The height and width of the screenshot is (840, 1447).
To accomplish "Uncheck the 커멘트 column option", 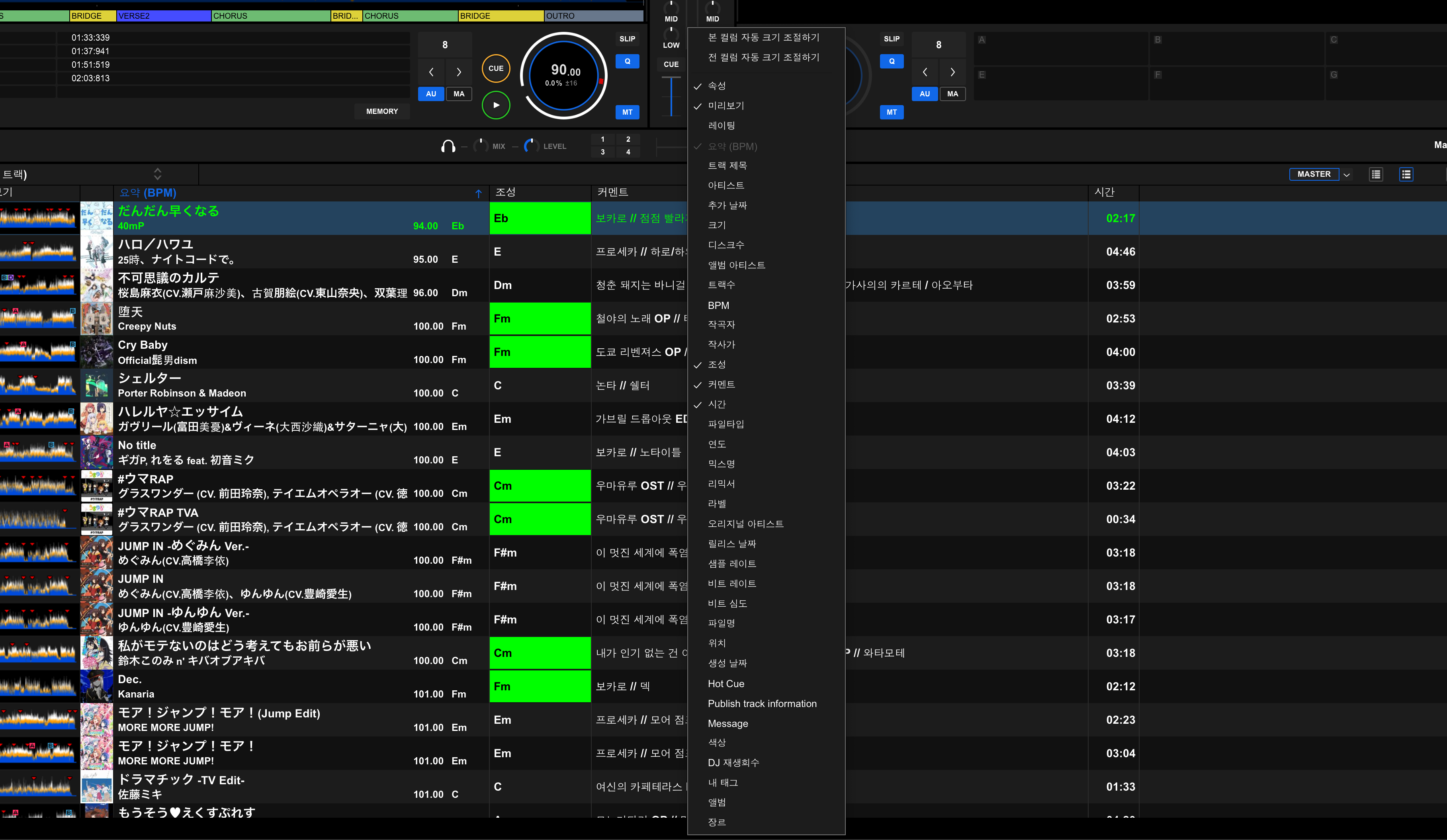I will [721, 385].
